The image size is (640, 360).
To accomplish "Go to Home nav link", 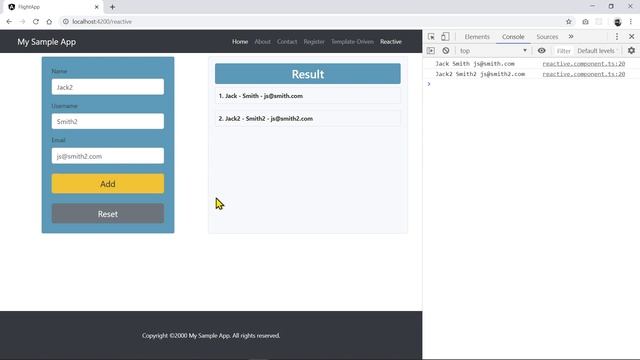I will point(240,42).
